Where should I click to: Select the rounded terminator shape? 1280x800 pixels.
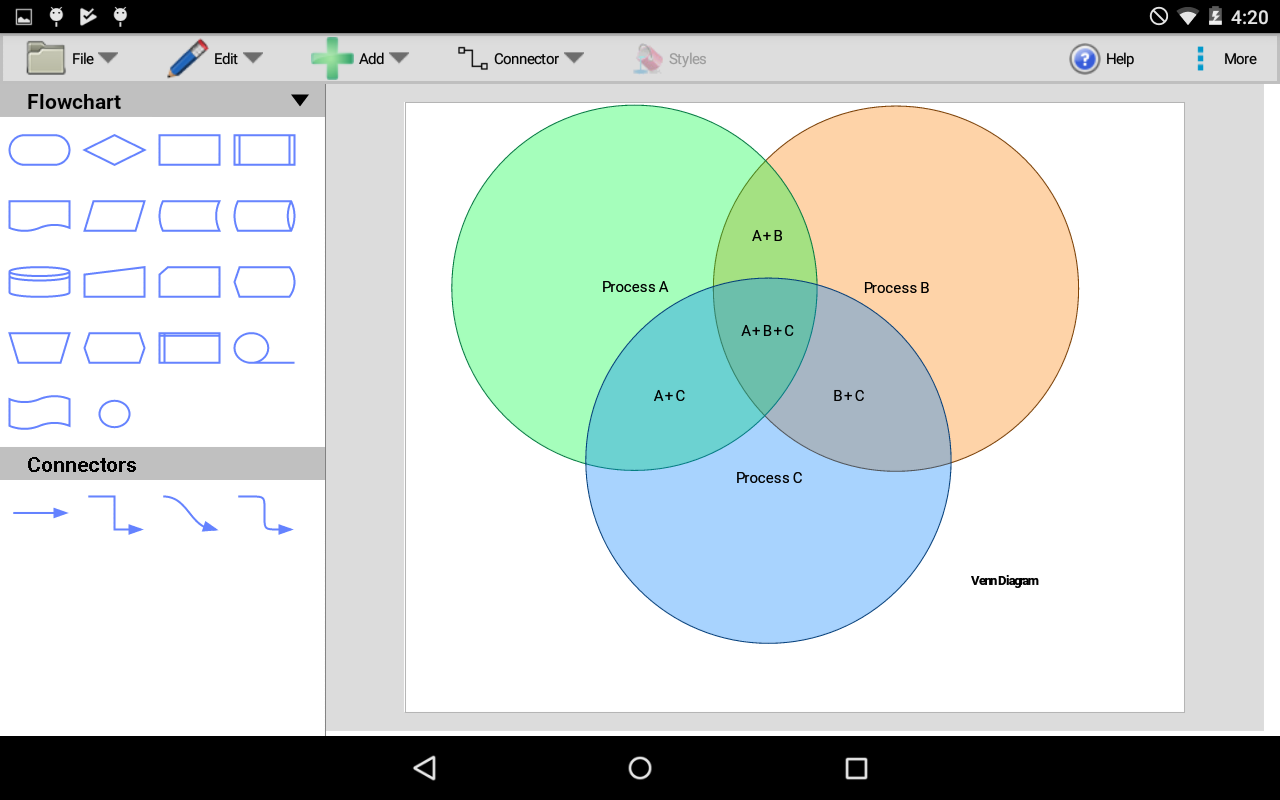coord(40,150)
